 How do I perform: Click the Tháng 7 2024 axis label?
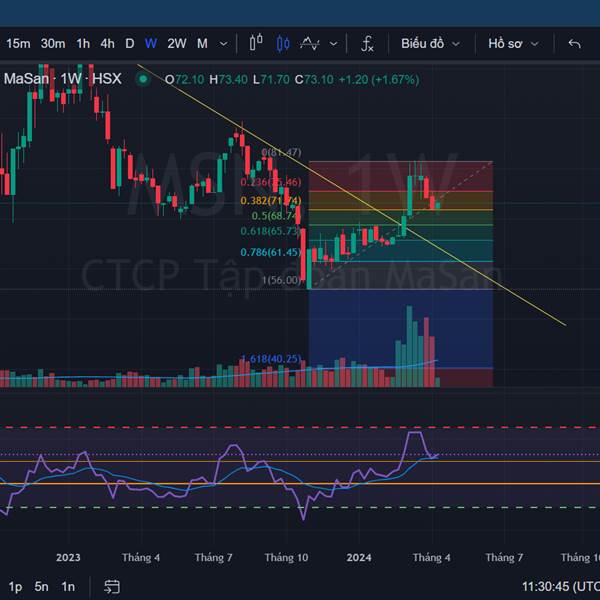pos(504,558)
